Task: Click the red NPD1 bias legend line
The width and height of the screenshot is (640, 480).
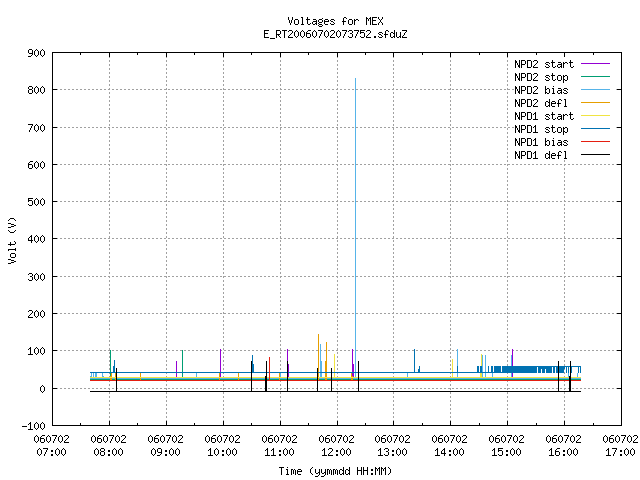Action: (596, 142)
